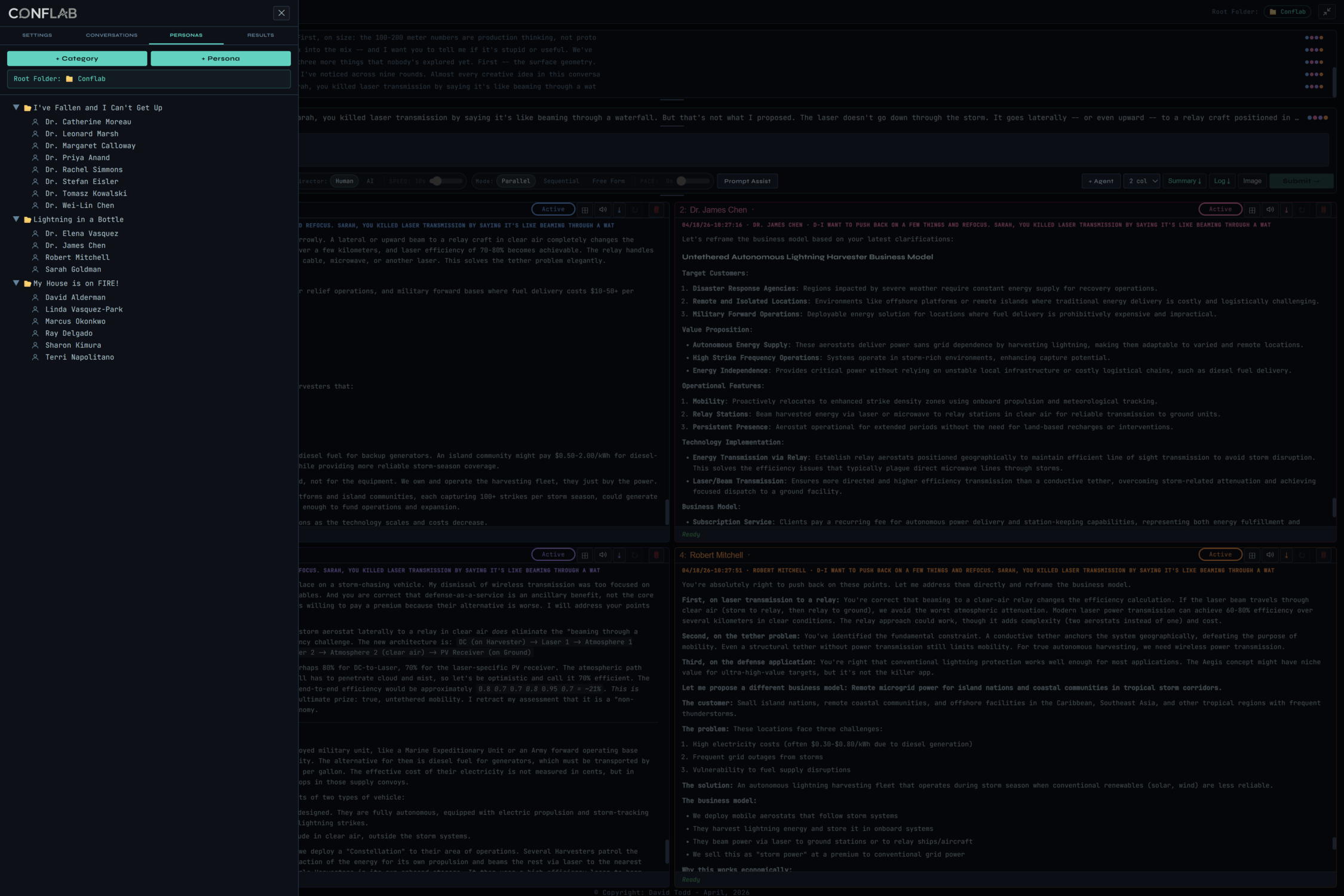Collapse the I've Fallen and I Can't Get Up category
The image size is (1344, 896).
pyautogui.click(x=16, y=108)
